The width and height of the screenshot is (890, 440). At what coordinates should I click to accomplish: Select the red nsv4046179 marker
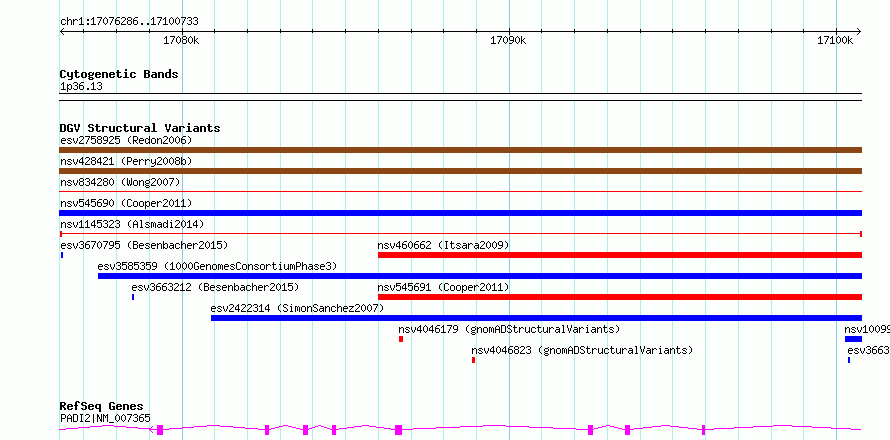401,339
